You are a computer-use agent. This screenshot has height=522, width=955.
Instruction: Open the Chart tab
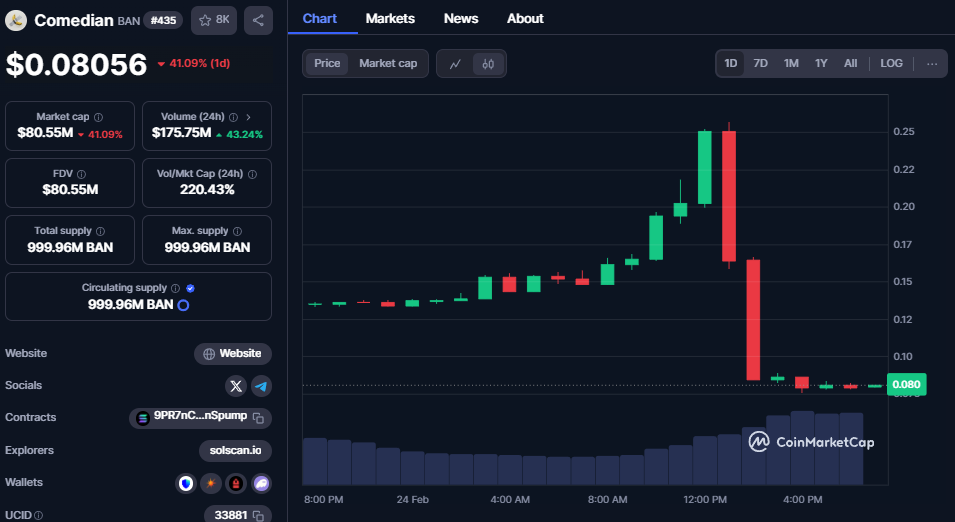(320, 18)
